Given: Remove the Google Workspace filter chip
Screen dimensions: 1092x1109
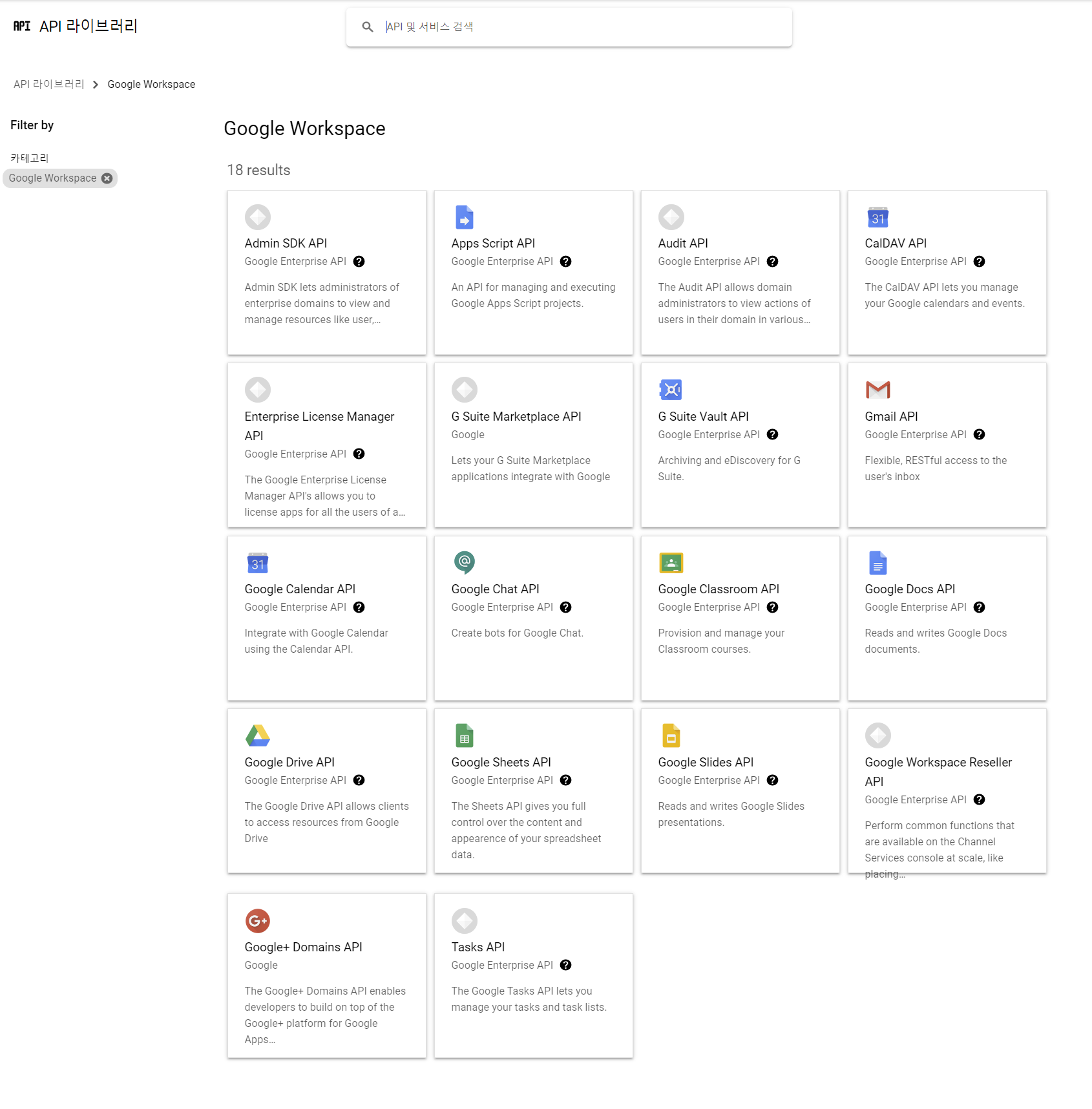Looking at the screenshot, I should (x=107, y=178).
